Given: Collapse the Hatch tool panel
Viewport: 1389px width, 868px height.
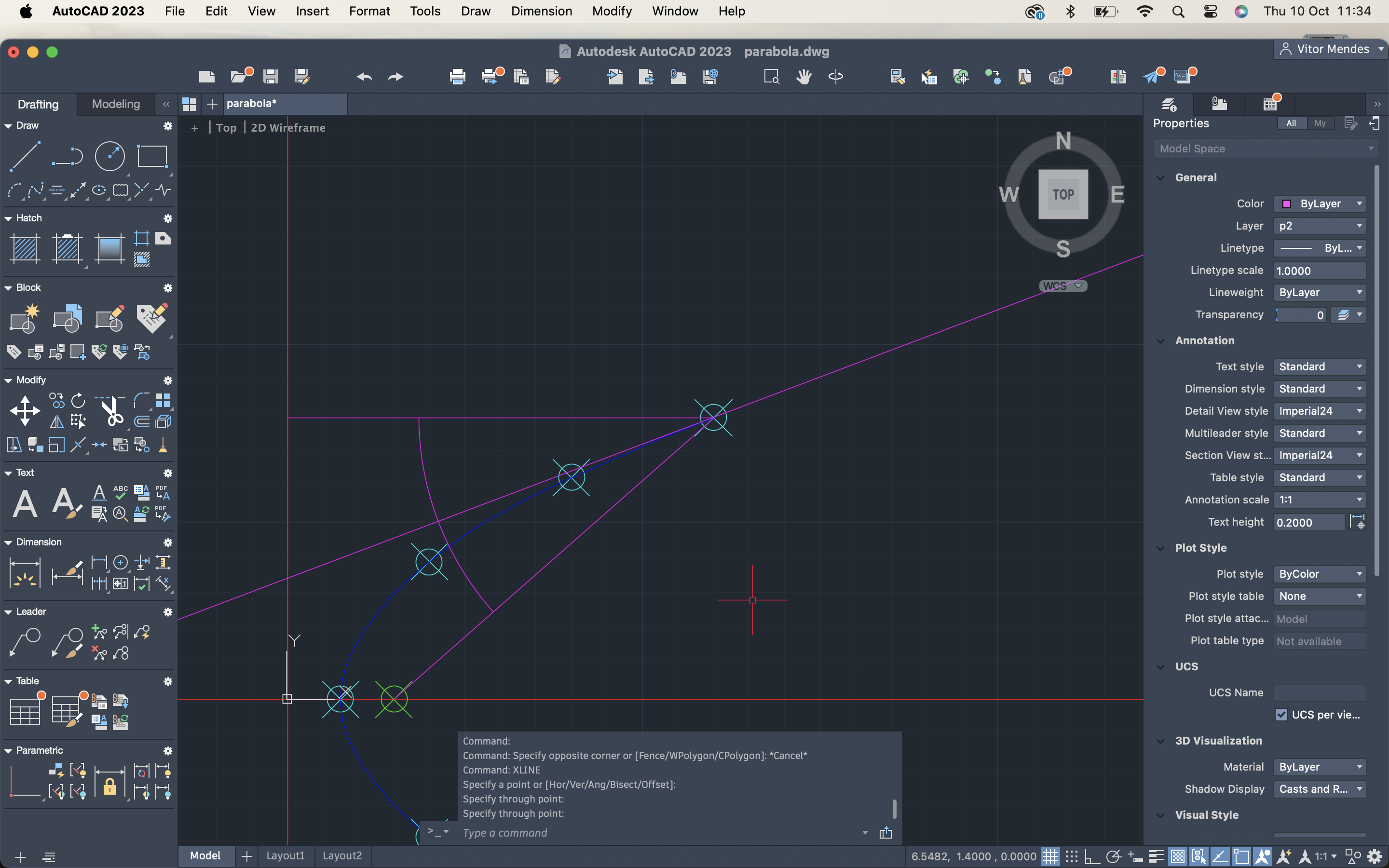Looking at the screenshot, I should click(x=8, y=219).
